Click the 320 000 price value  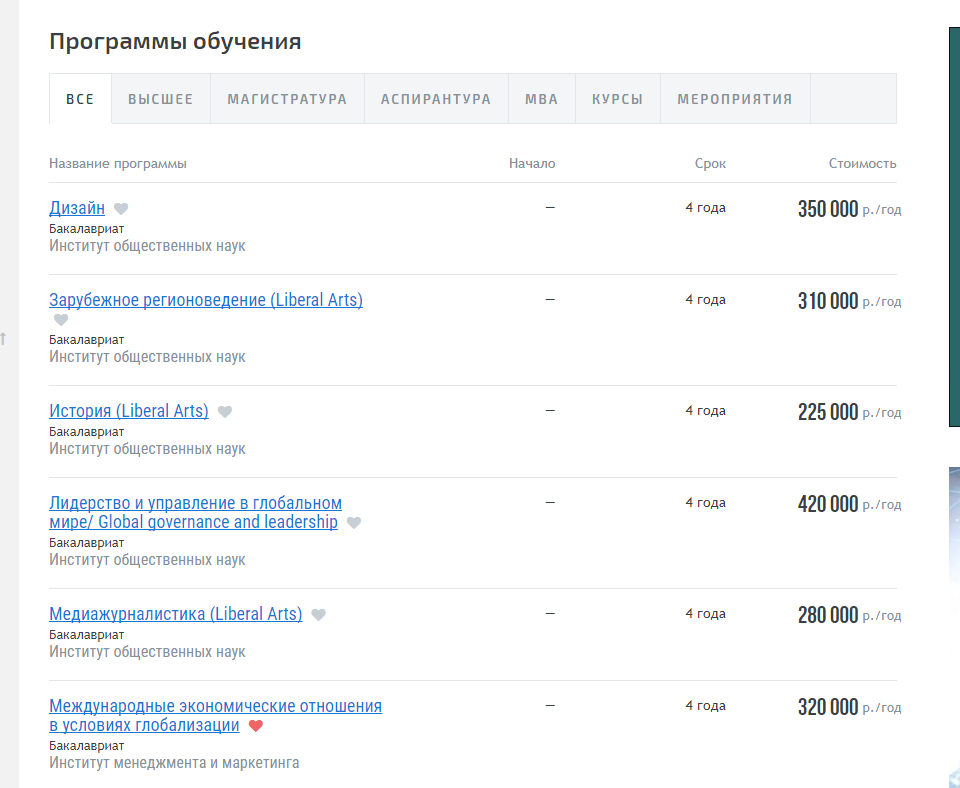(828, 707)
